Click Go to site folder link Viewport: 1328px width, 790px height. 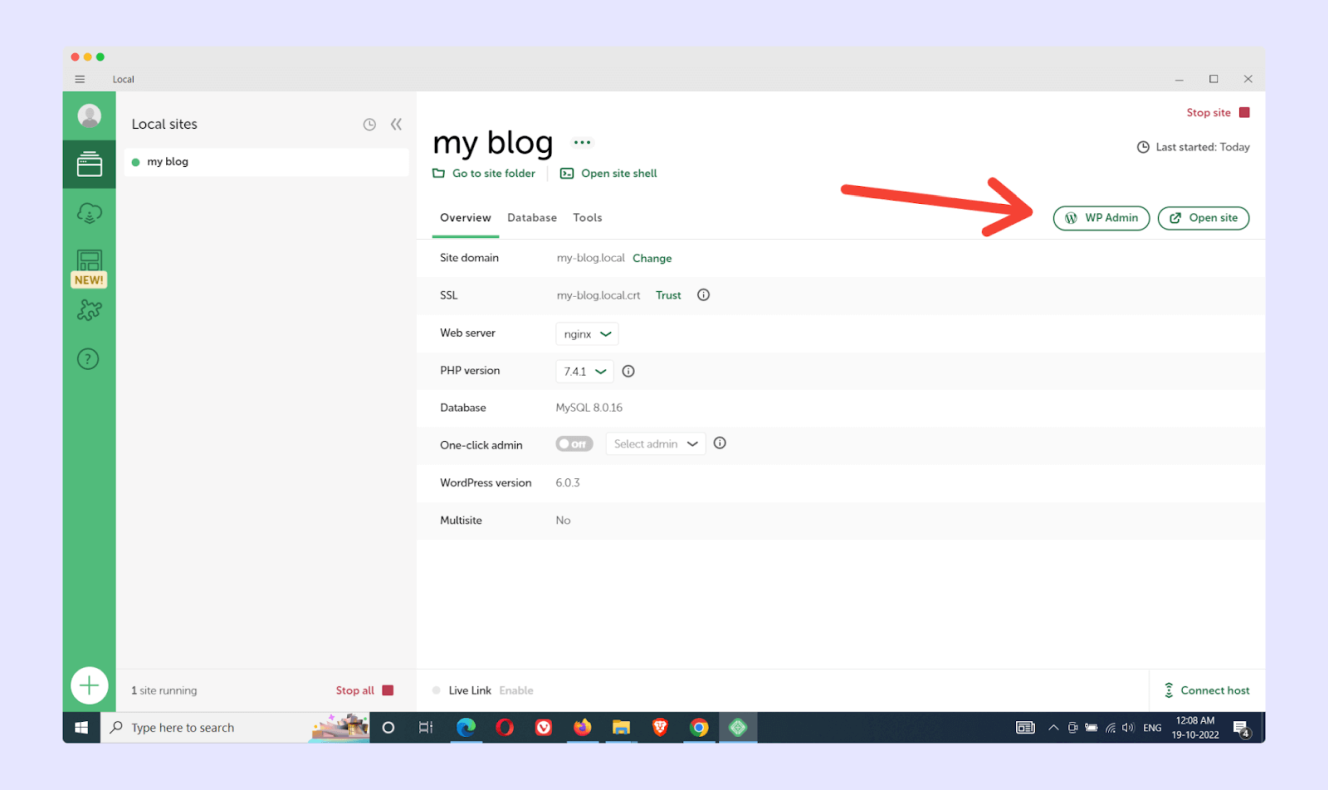pos(484,174)
